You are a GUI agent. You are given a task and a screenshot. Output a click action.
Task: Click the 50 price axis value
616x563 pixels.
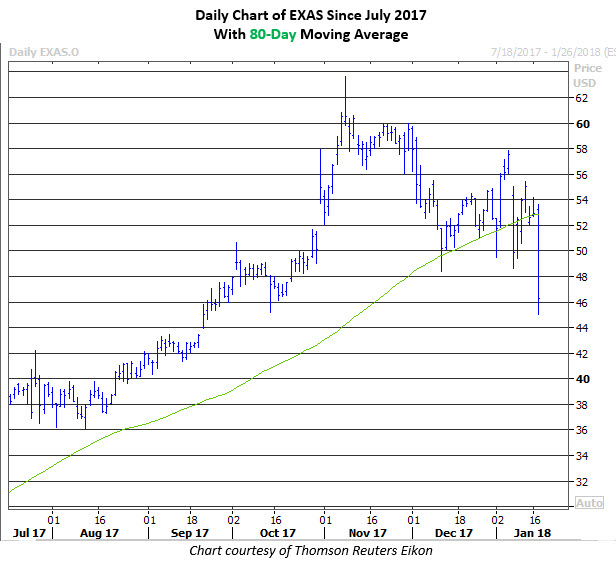pyautogui.click(x=582, y=251)
